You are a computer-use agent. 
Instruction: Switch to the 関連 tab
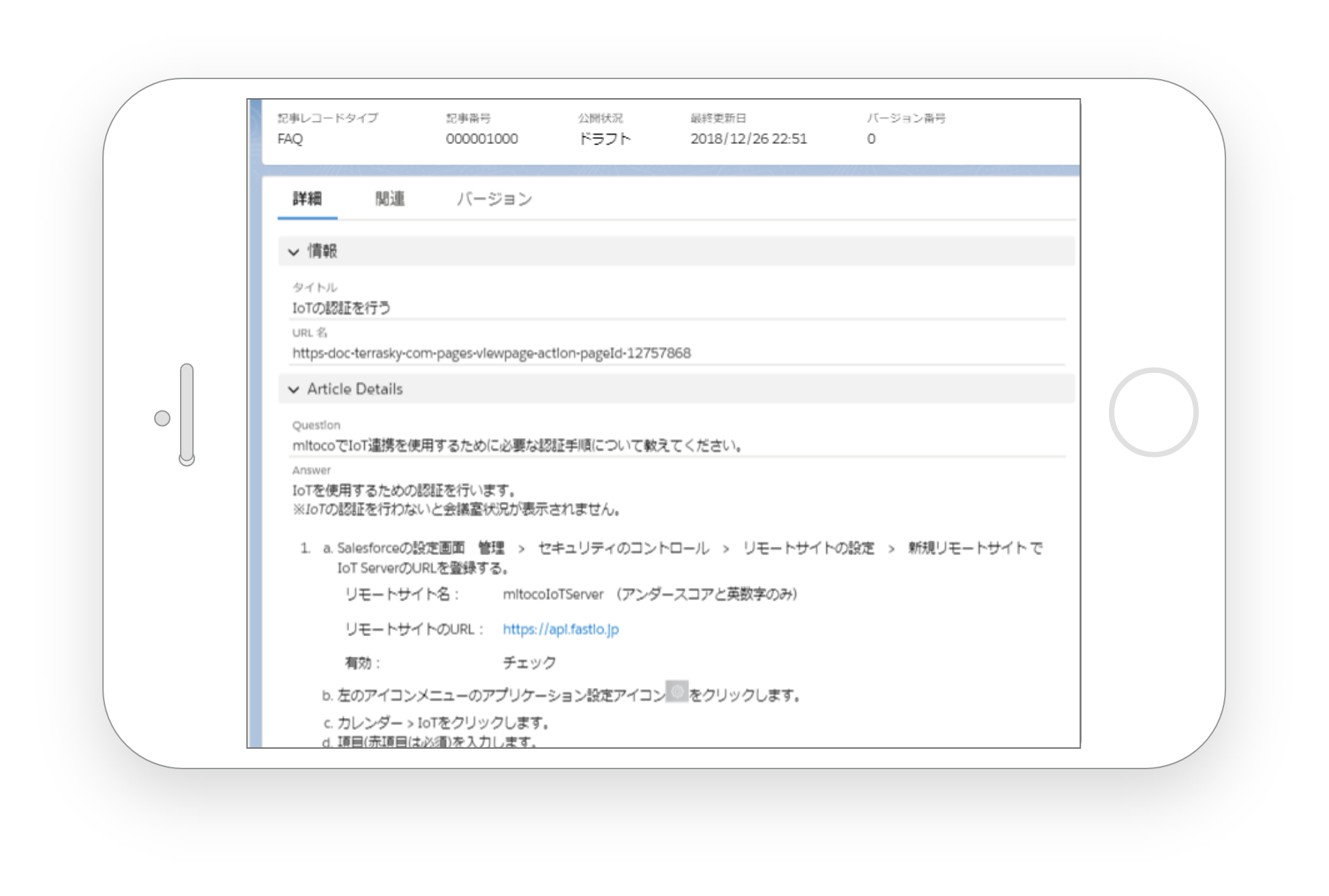click(390, 199)
